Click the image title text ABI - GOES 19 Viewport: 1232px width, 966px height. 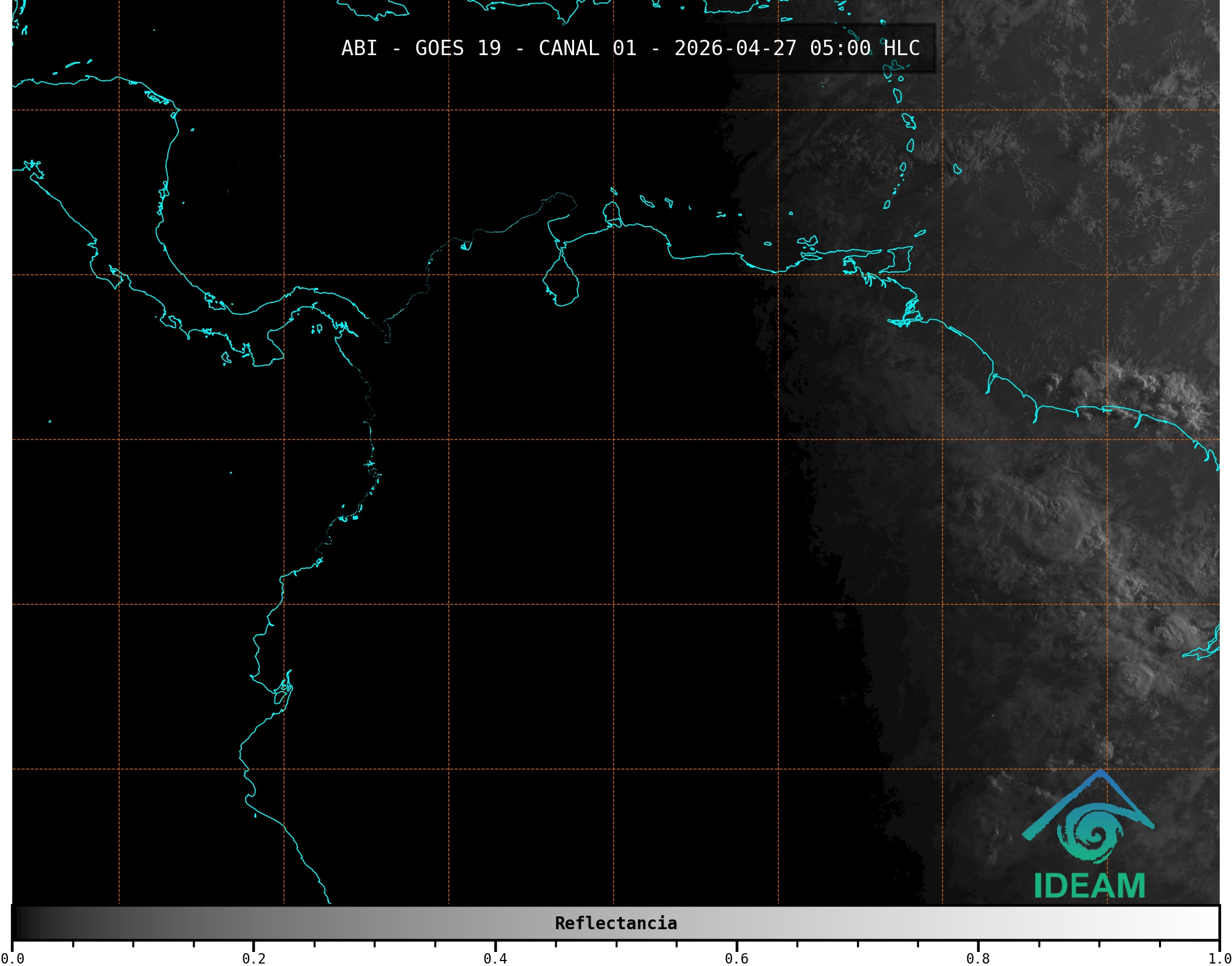(421, 48)
